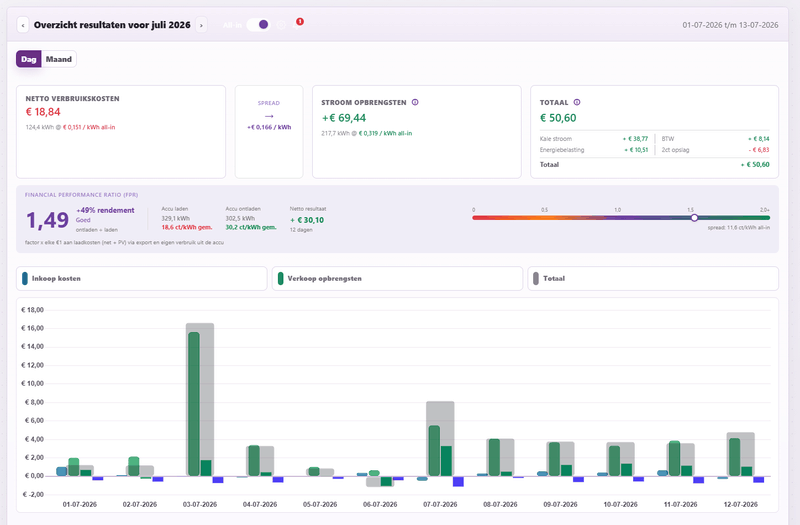Toggle the grey Totaal legend series
The height and width of the screenshot is (525, 800).
(x=653, y=279)
